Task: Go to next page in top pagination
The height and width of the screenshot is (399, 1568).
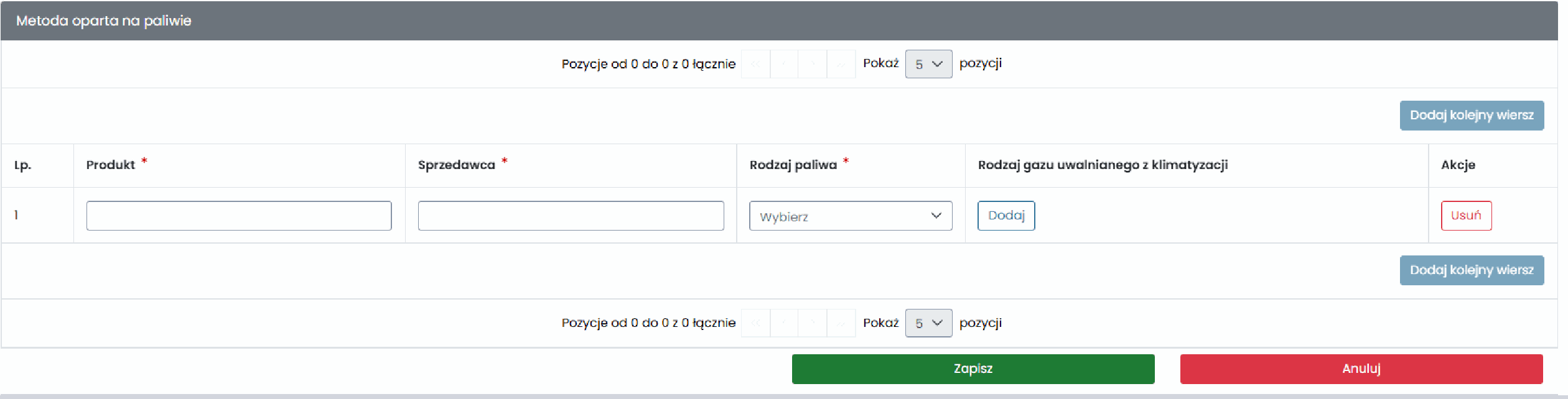Action: tap(813, 64)
